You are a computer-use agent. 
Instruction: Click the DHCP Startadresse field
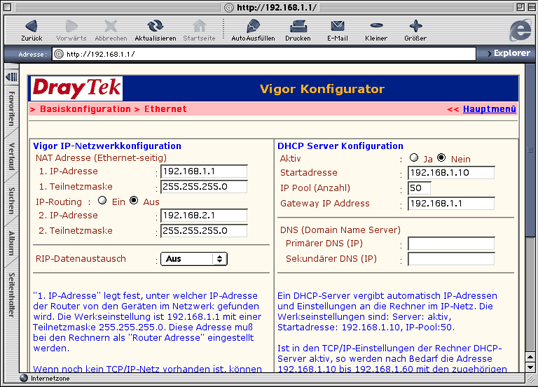[451, 173]
